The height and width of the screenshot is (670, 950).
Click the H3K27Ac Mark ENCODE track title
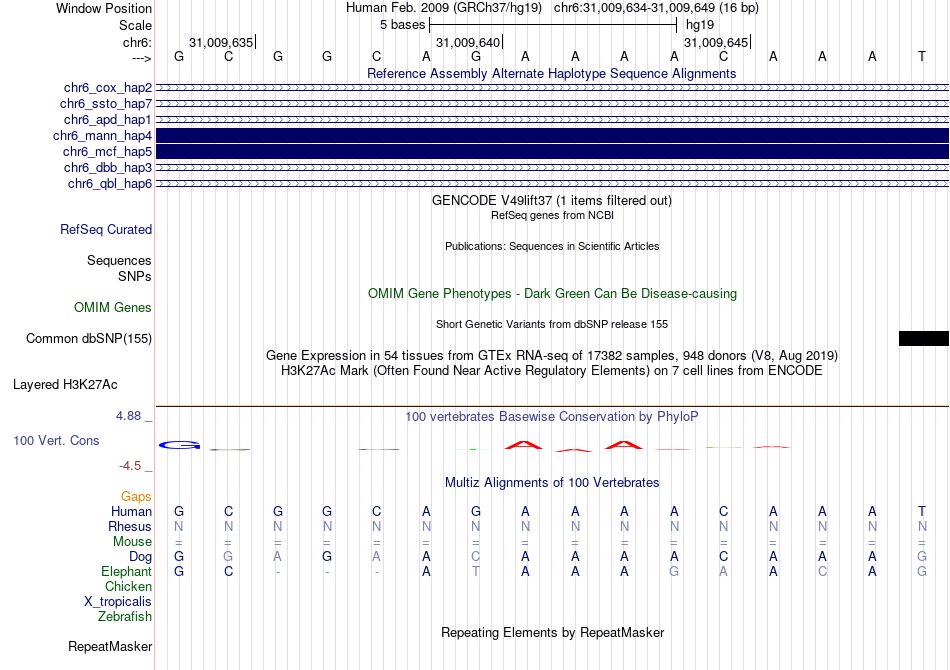[552, 371]
